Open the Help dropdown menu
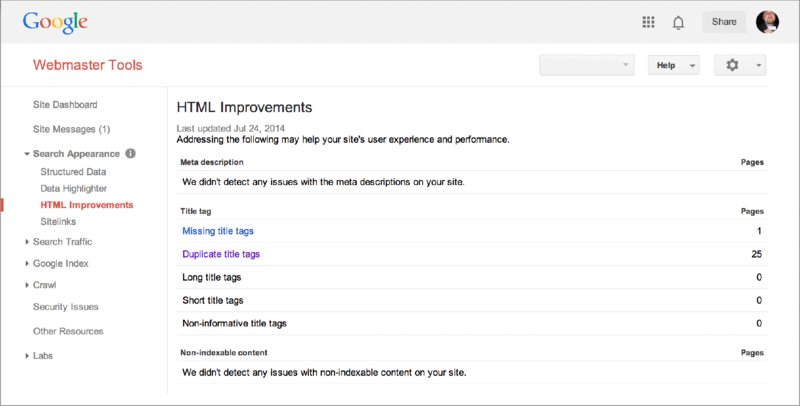The width and height of the screenshot is (800, 406). pyautogui.click(x=673, y=65)
